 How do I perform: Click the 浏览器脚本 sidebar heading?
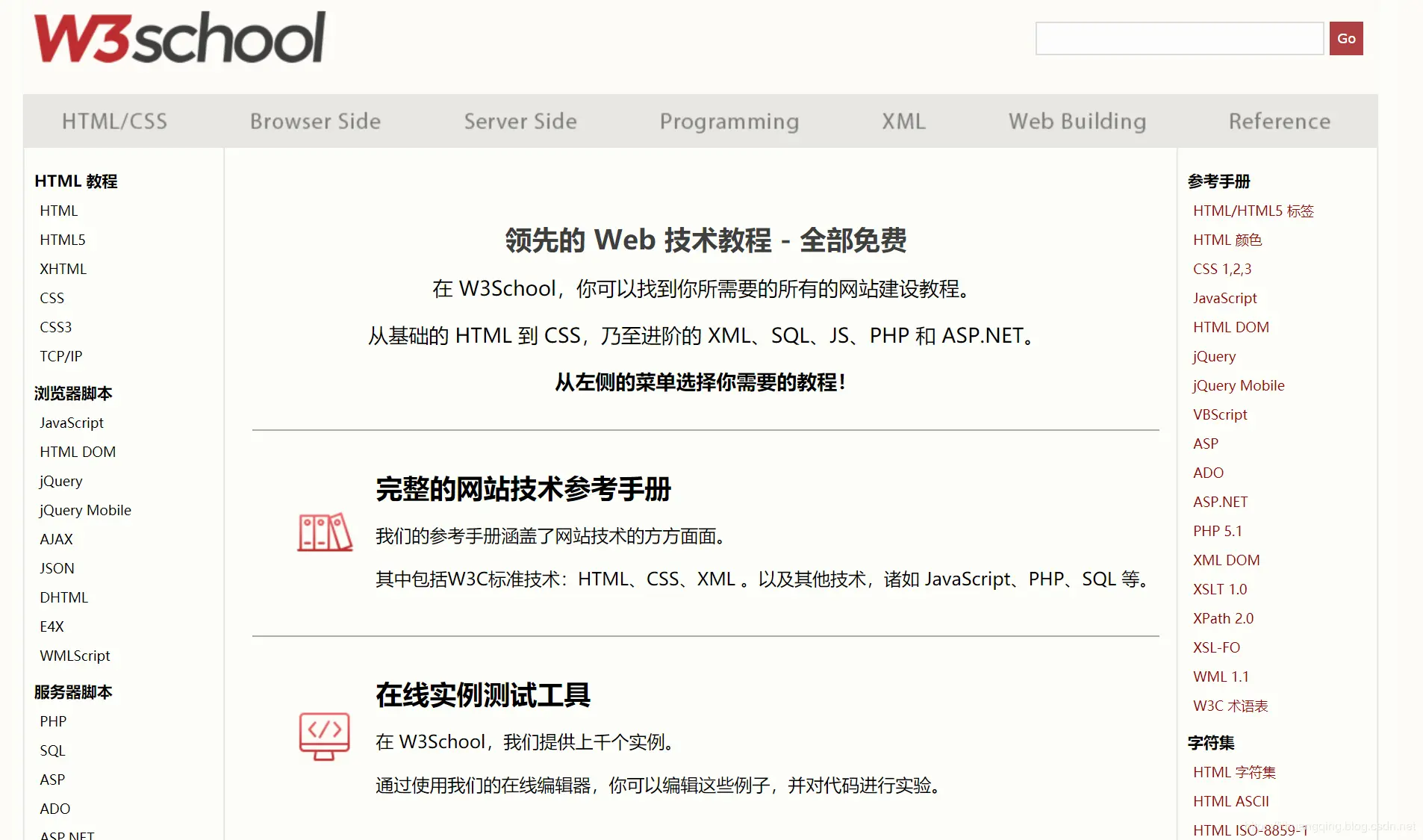(73, 393)
